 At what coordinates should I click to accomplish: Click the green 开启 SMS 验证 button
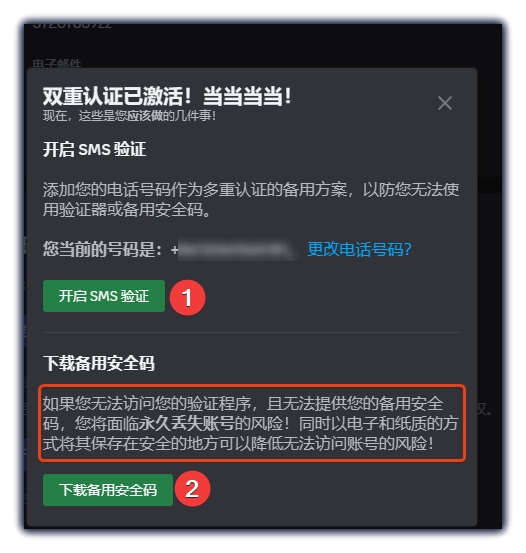[x=104, y=296]
